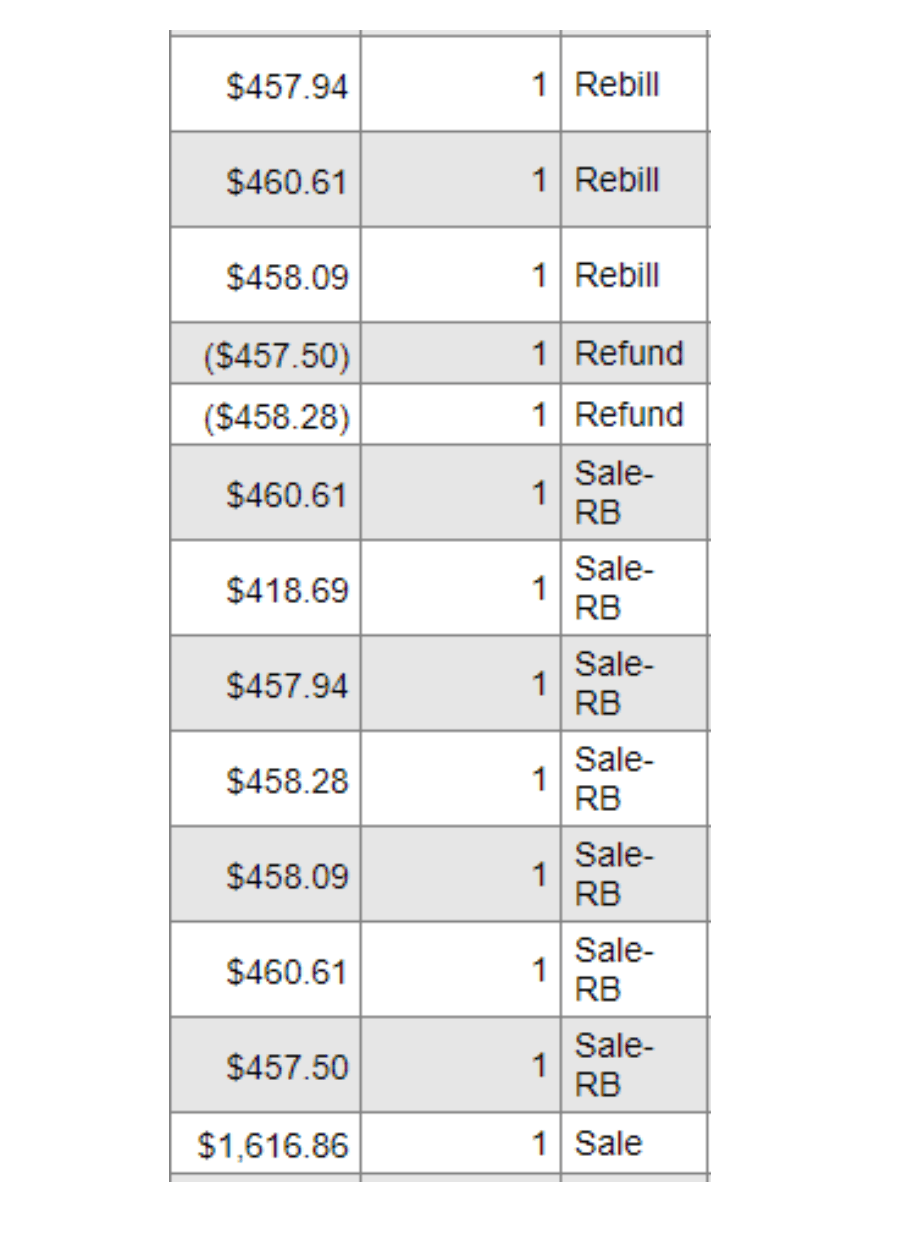The height and width of the screenshot is (1260, 906).
Task: Click Refund label in ($457.50) row
Action: (629, 353)
